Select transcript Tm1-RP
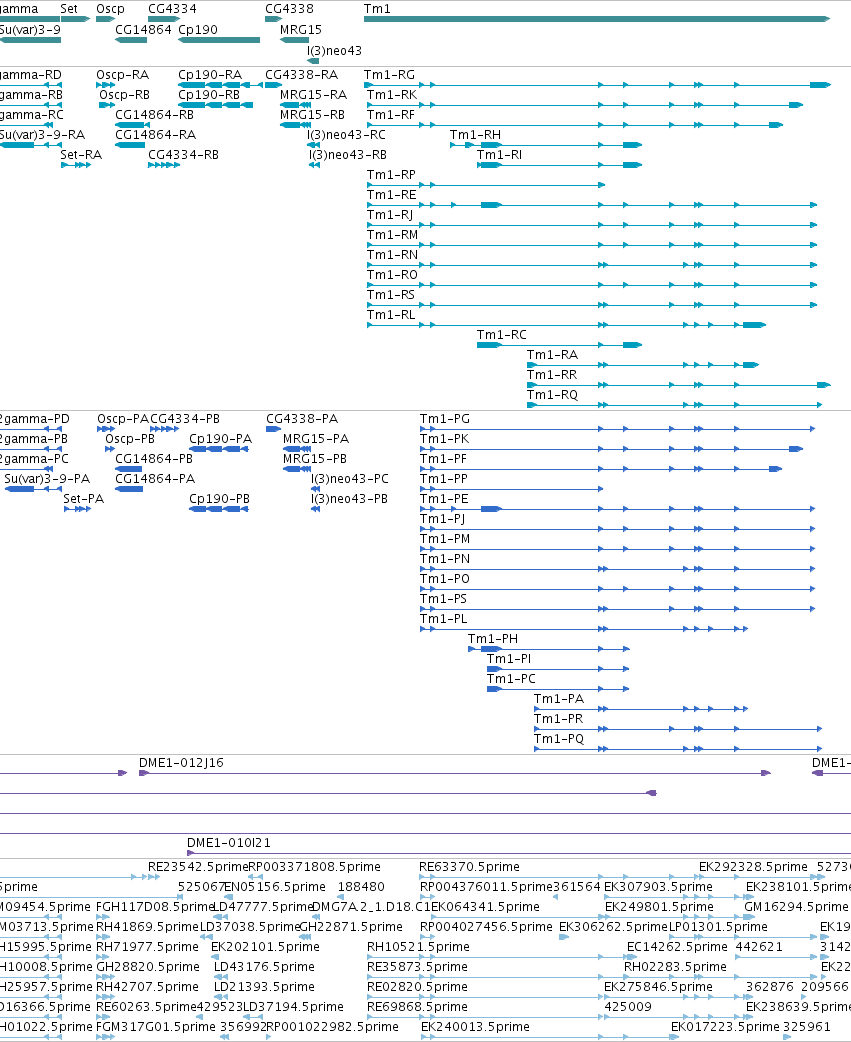Image resolution: width=851 pixels, height=1042 pixels. 486,185
